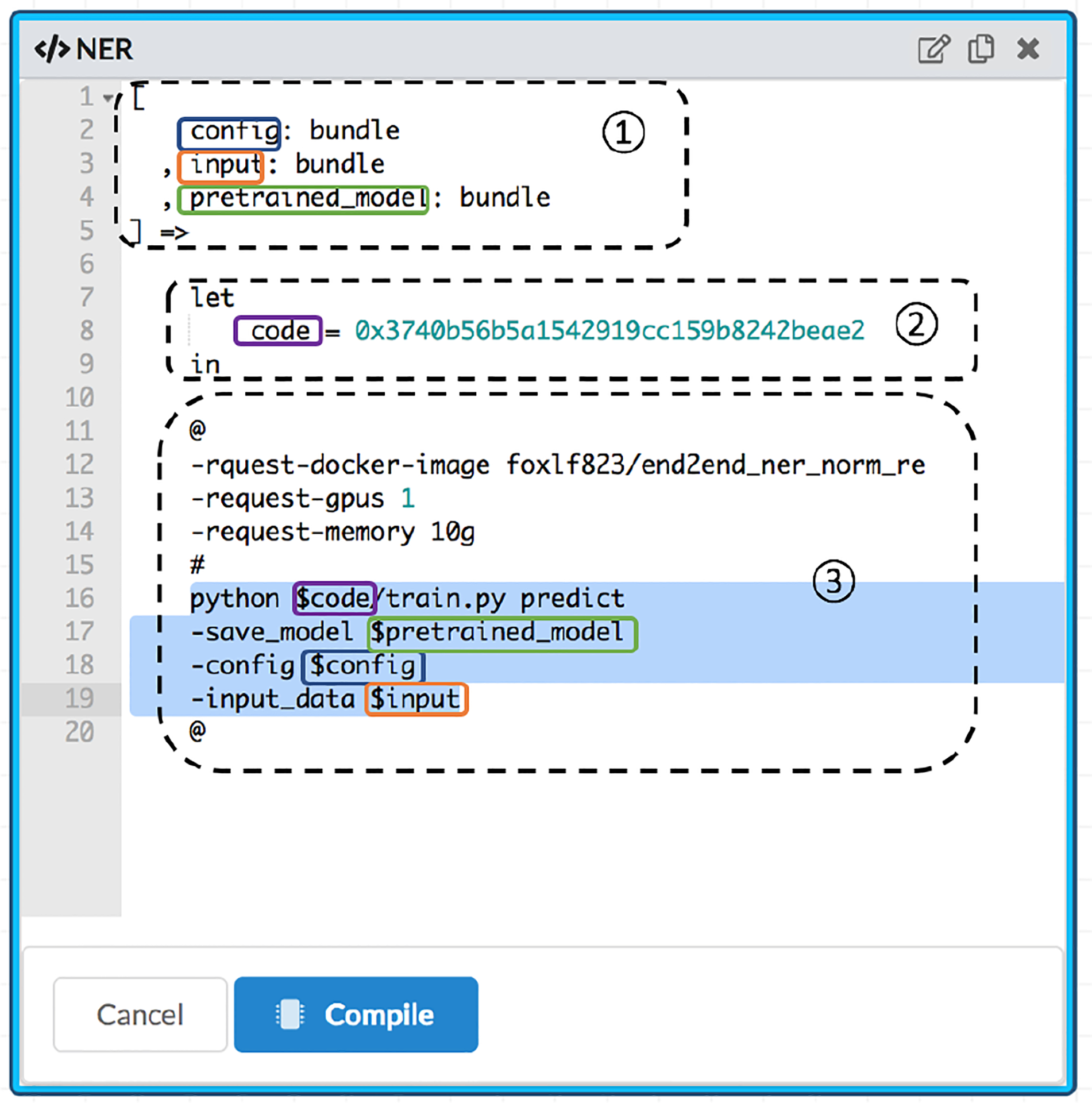
Task: Click the duplicate pages icon in header
Action: [x=981, y=49]
